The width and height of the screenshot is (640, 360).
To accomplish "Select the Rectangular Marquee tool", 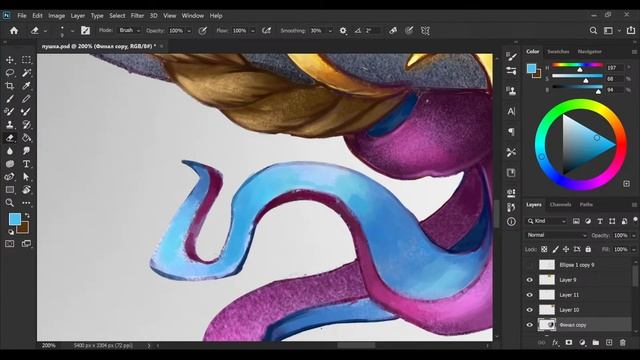I will [x=26, y=60].
